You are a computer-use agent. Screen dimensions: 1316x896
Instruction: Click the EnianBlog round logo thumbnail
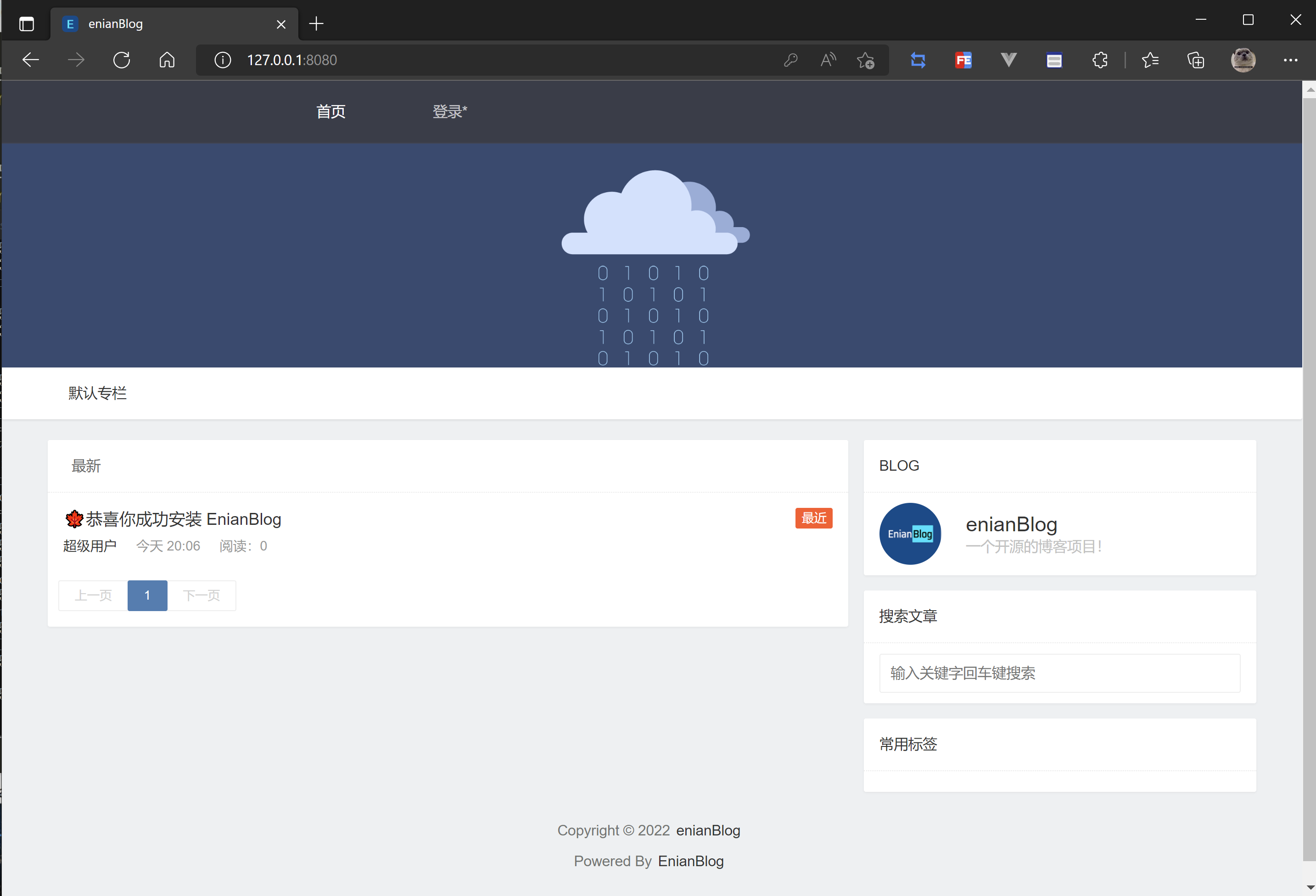click(910, 534)
